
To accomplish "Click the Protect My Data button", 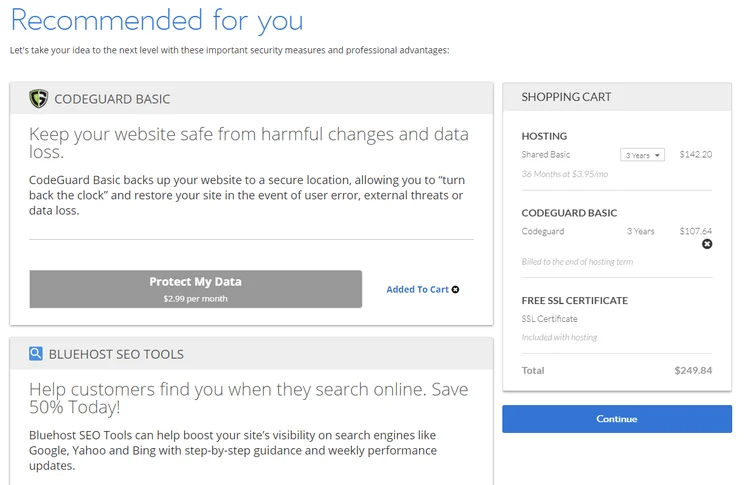I will coord(196,289).
